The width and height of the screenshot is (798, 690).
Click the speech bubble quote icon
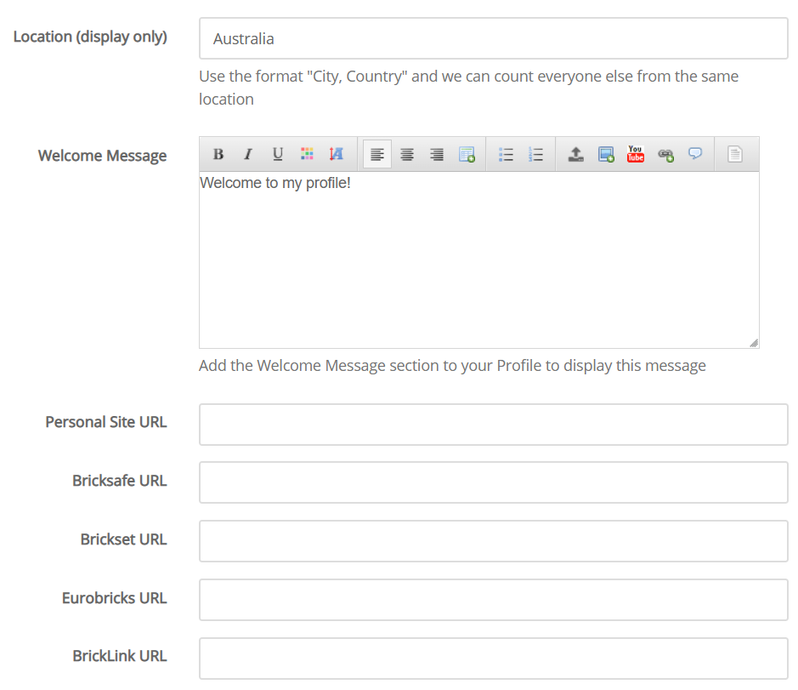click(695, 155)
